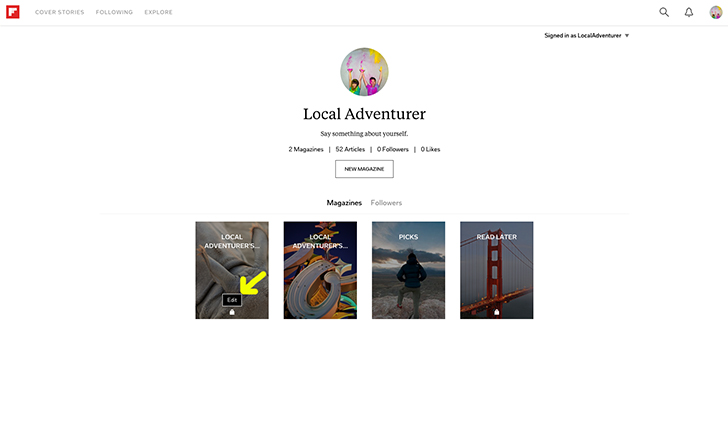Switch to the Magazines tab

[344, 203]
